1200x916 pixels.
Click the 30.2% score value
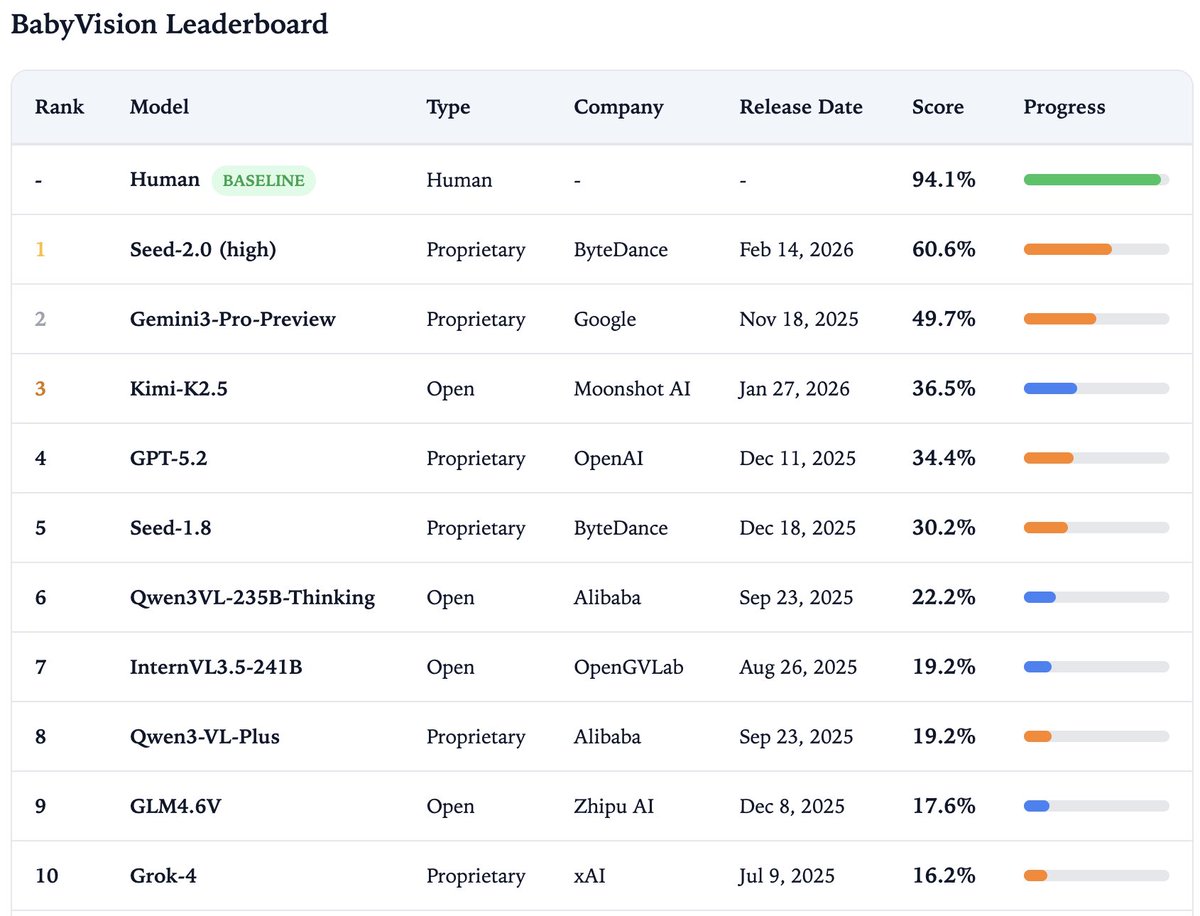coord(943,527)
